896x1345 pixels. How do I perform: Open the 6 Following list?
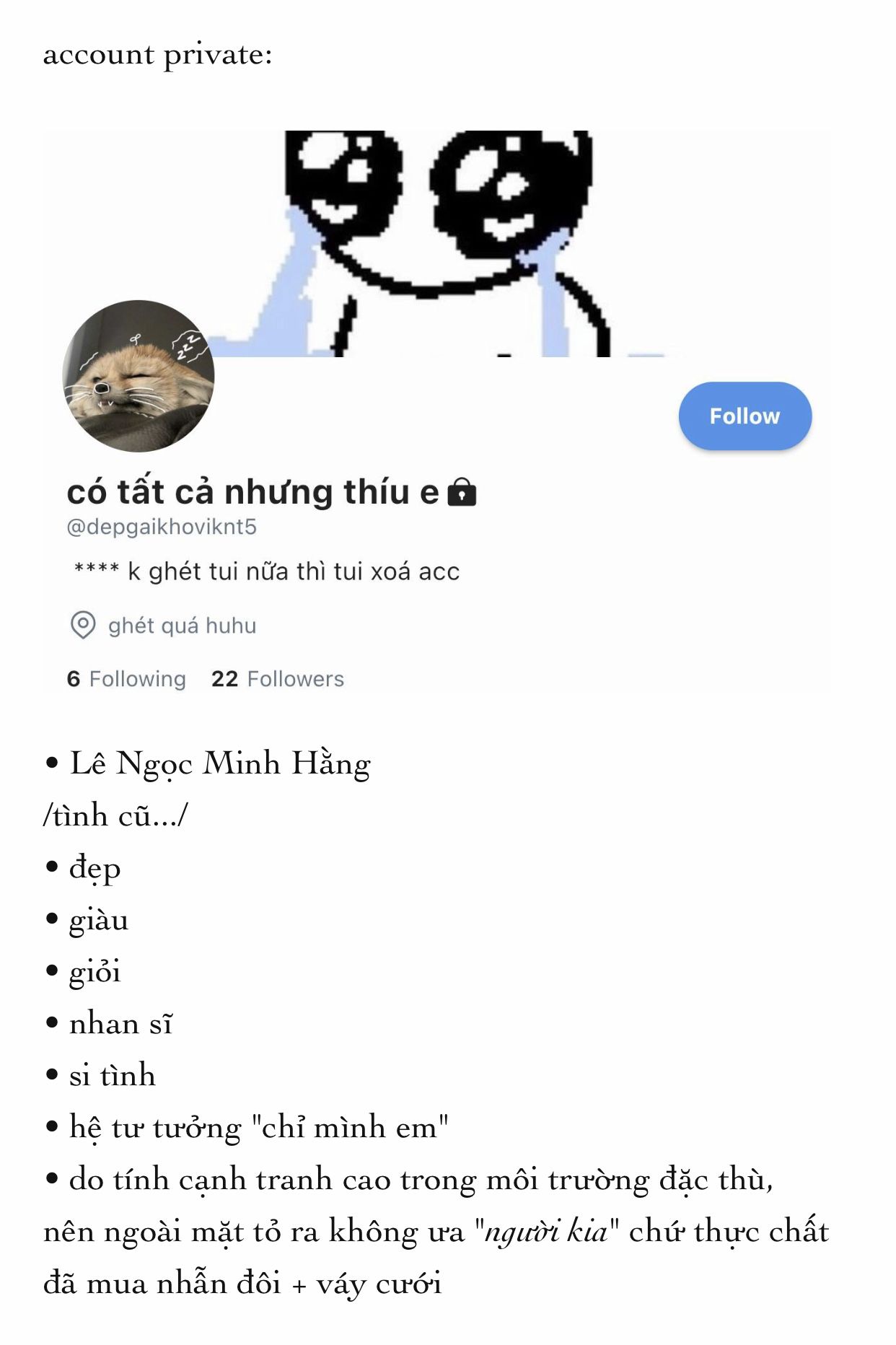tap(126, 679)
